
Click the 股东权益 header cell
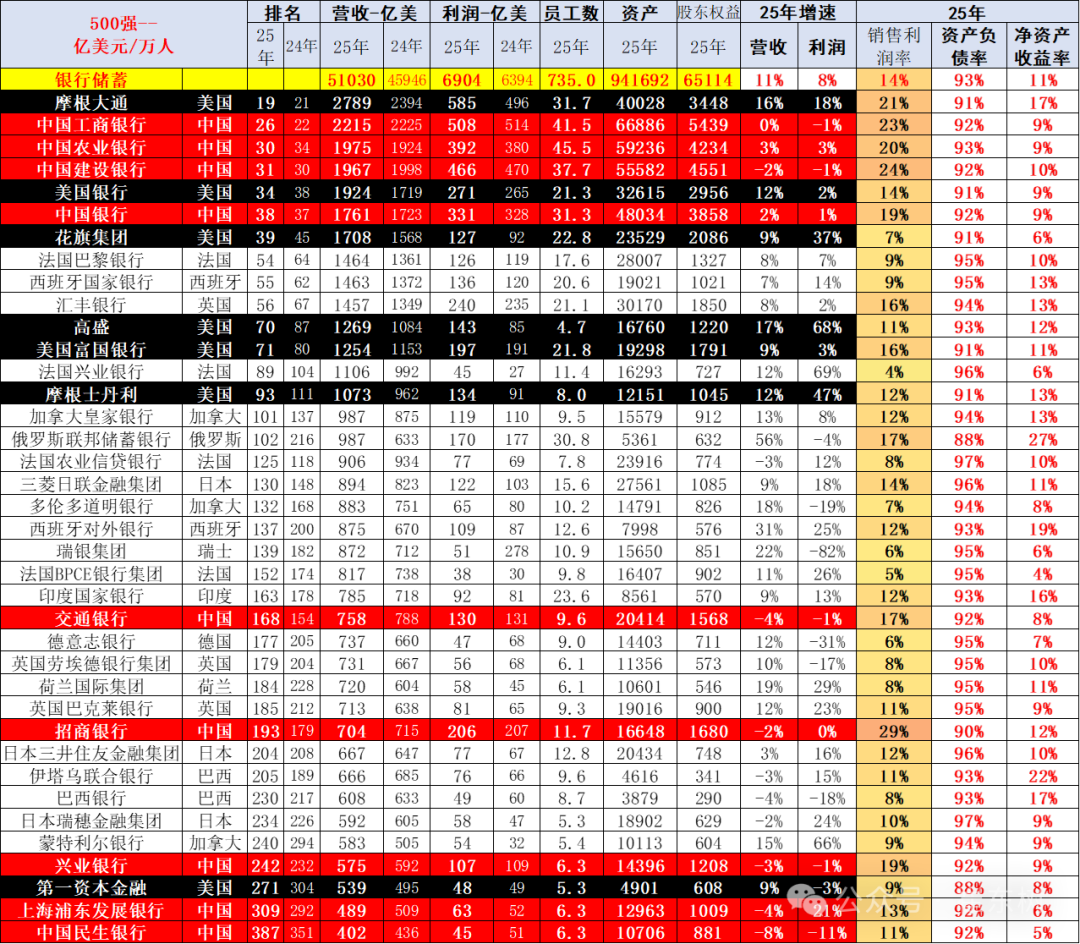tap(708, 13)
